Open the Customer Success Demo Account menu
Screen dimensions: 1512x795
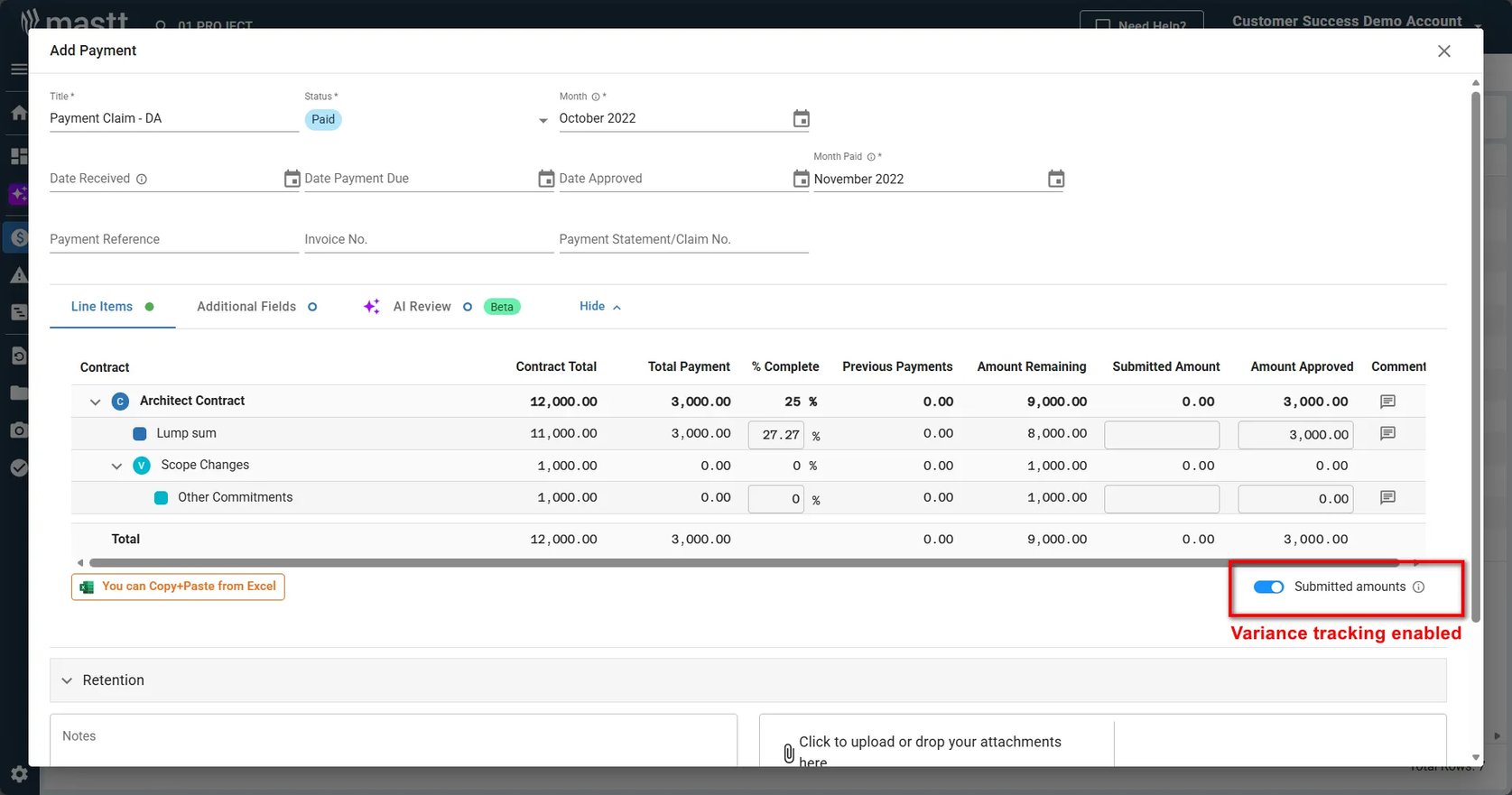click(x=1357, y=22)
